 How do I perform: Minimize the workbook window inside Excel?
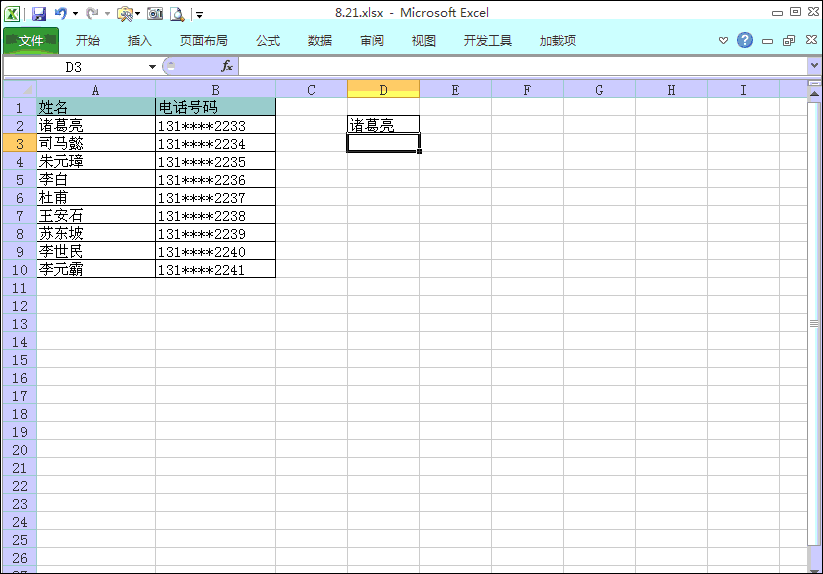[x=767, y=41]
